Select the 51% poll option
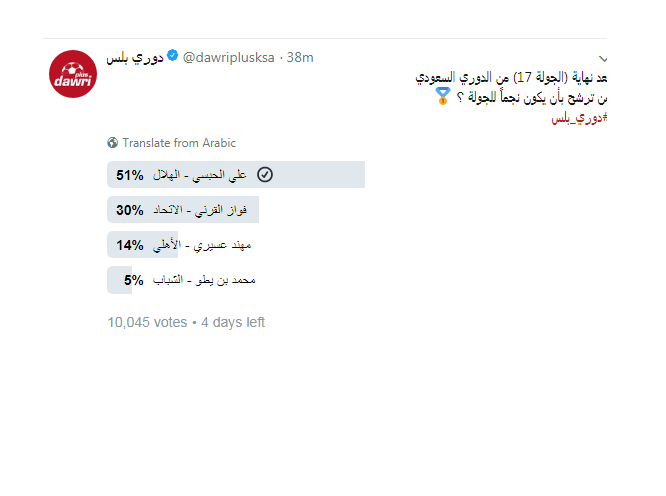This screenshot has height=496, width=666. [236, 175]
